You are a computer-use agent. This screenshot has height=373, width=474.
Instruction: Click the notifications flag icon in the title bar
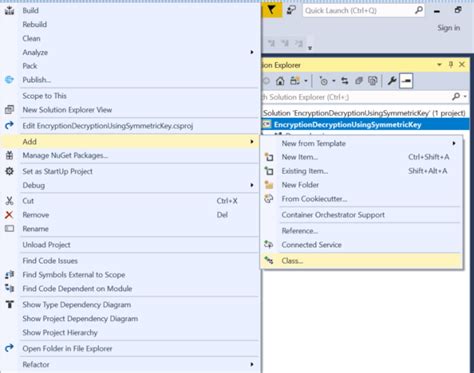tap(272, 10)
